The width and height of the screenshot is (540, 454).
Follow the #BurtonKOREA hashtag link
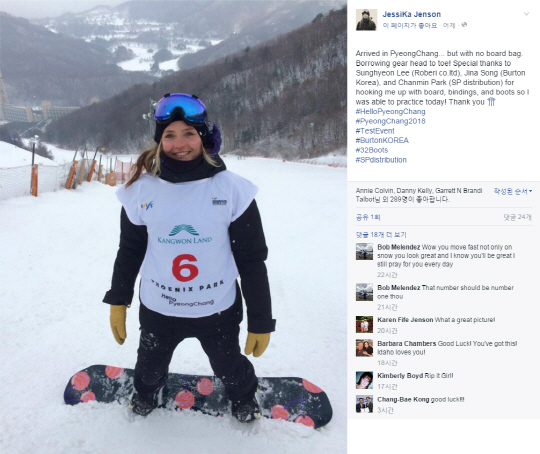(382, 141)
